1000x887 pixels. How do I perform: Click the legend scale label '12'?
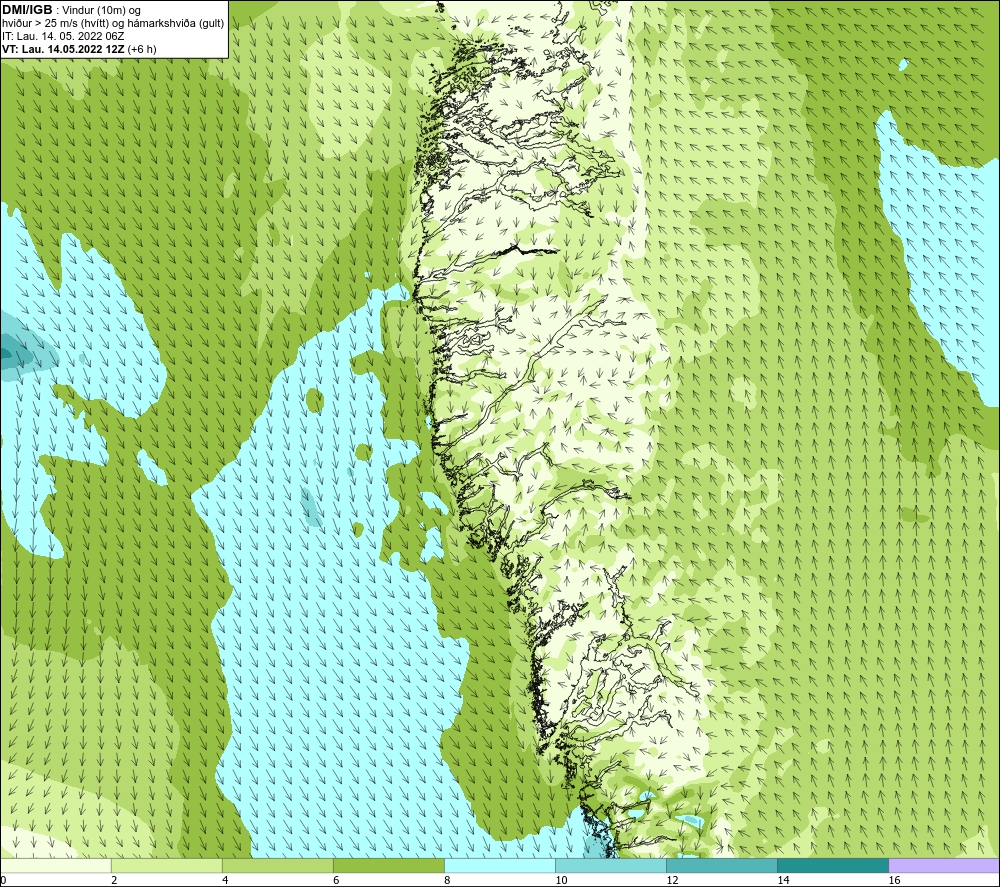(672, 880)
